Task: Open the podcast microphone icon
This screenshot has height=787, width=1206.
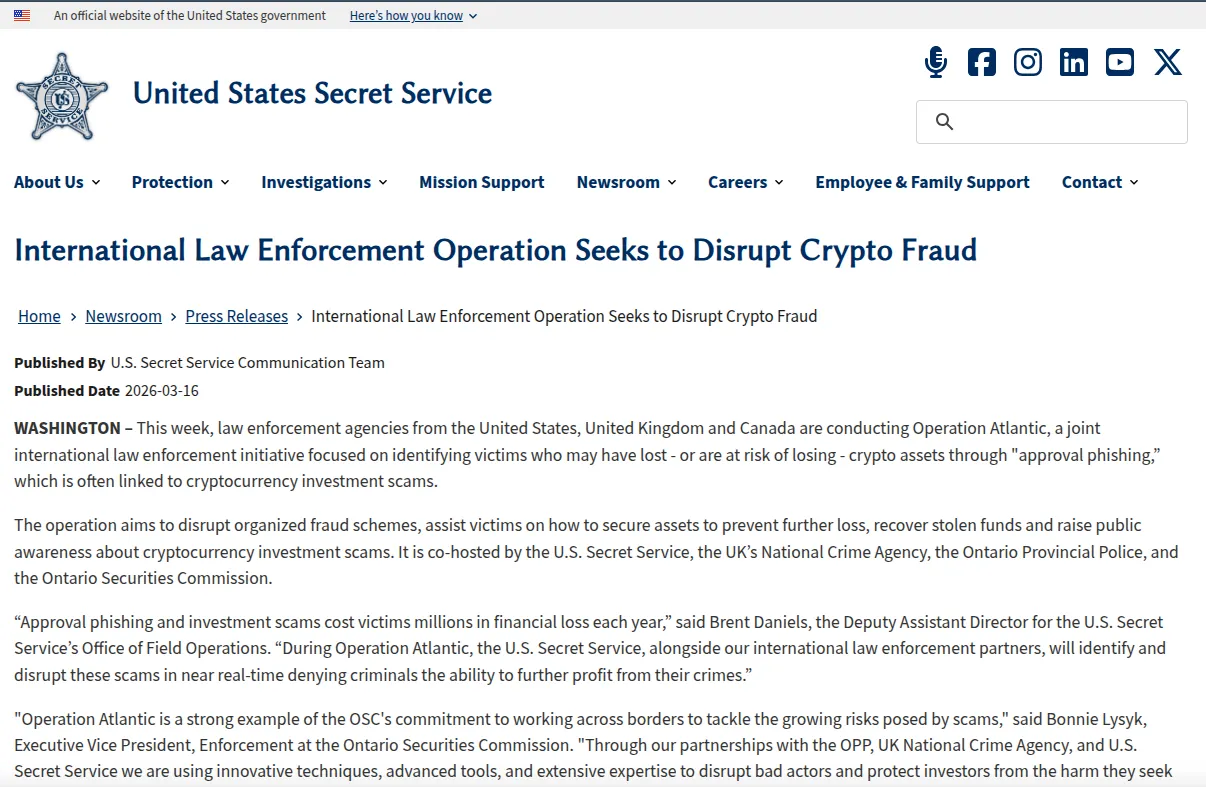Action: (x=936, y=62)
